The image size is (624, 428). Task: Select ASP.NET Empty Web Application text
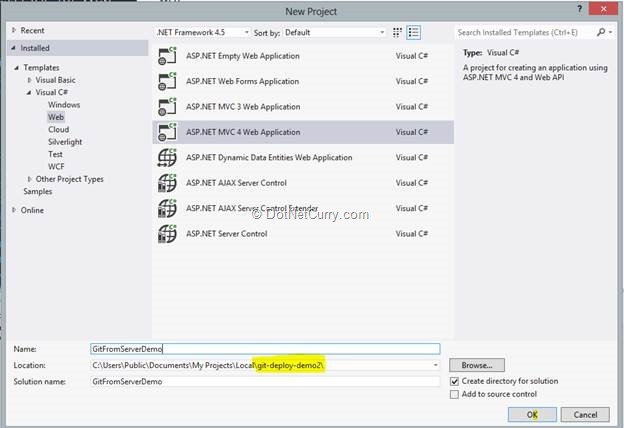click(243, 56)
